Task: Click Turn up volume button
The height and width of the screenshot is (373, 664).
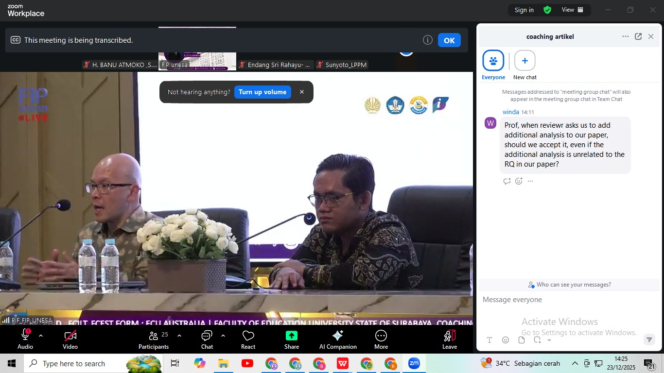Action: click(x=262, y=92)
